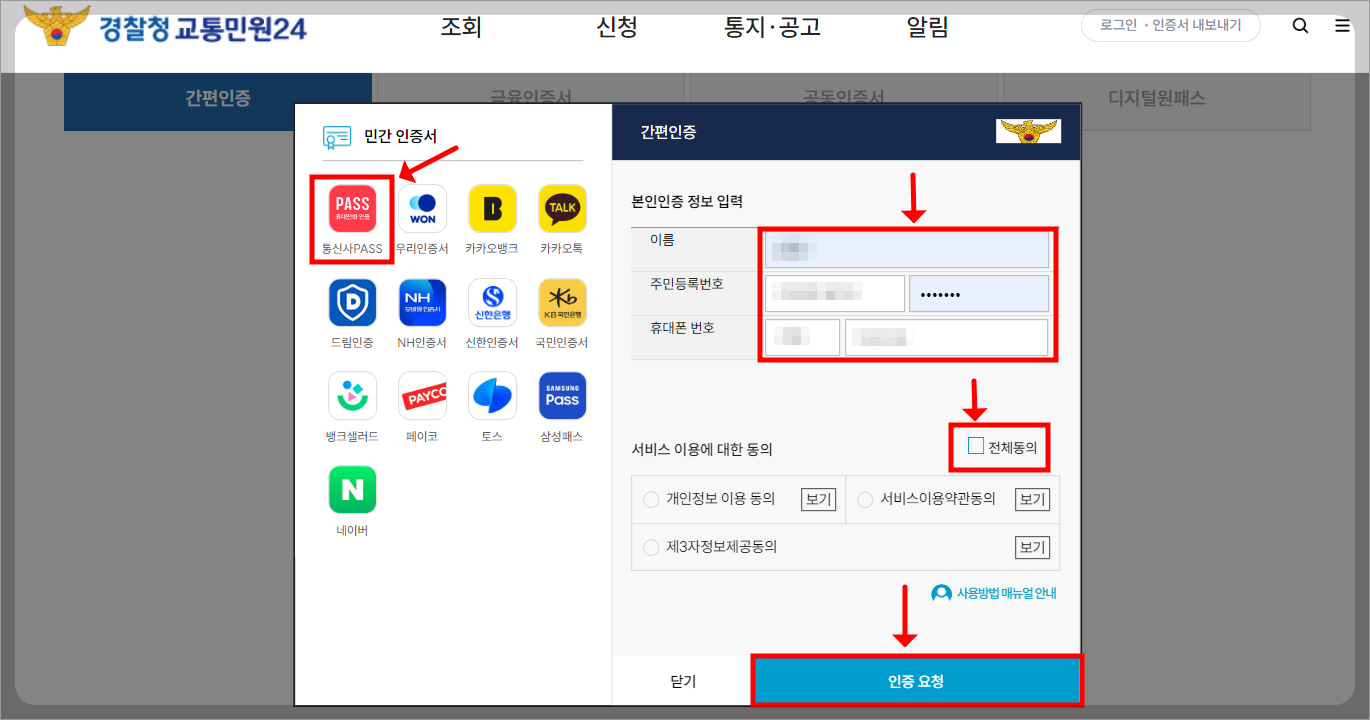This screenshot has width=1370, height=720.
Task: Select the 제3자정보제공동의 radio button
Action: pyautogui.click(x=650, y=547)
